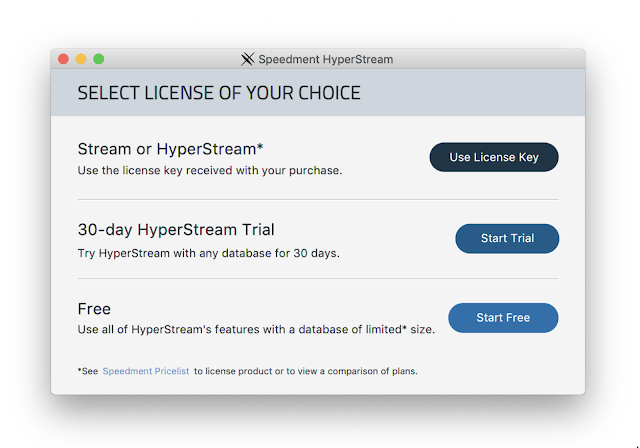Click text about database of limited* size
Screen dimensions: 640x448
[x=256, y=329]
